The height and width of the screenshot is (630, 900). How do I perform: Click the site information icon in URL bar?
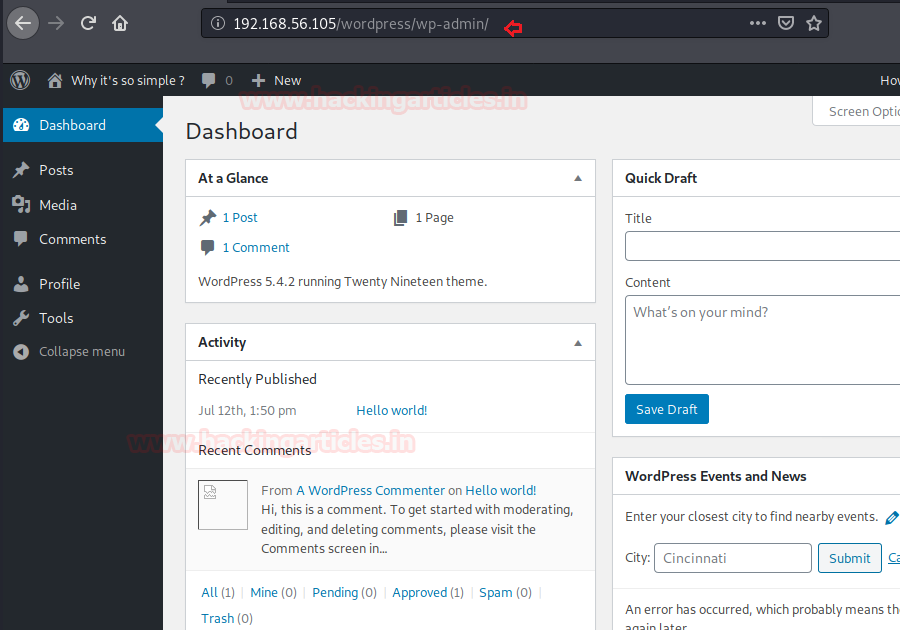(x=217, y=23)
